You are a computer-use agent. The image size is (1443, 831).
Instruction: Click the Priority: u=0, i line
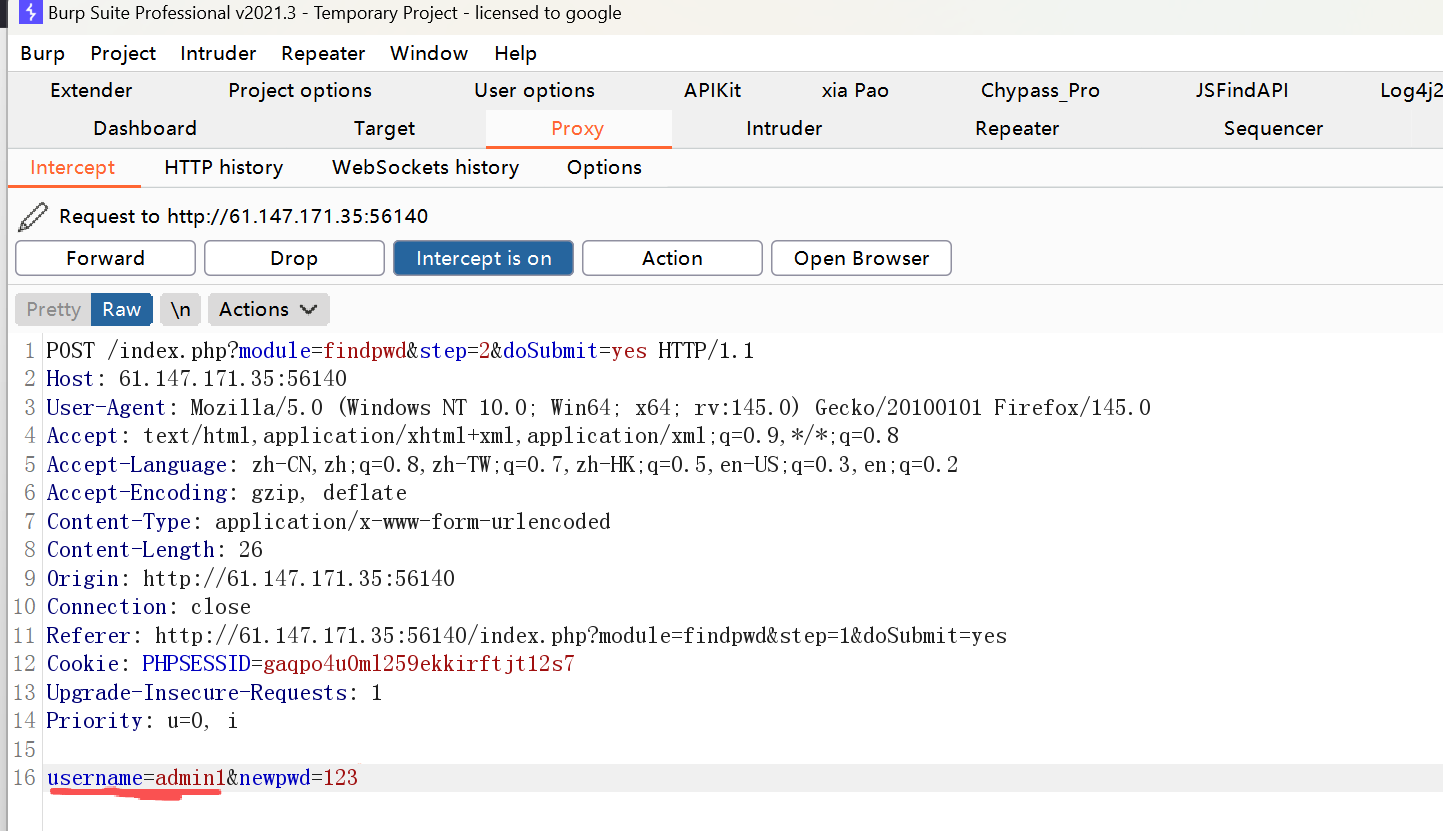[x=142, y=721]
